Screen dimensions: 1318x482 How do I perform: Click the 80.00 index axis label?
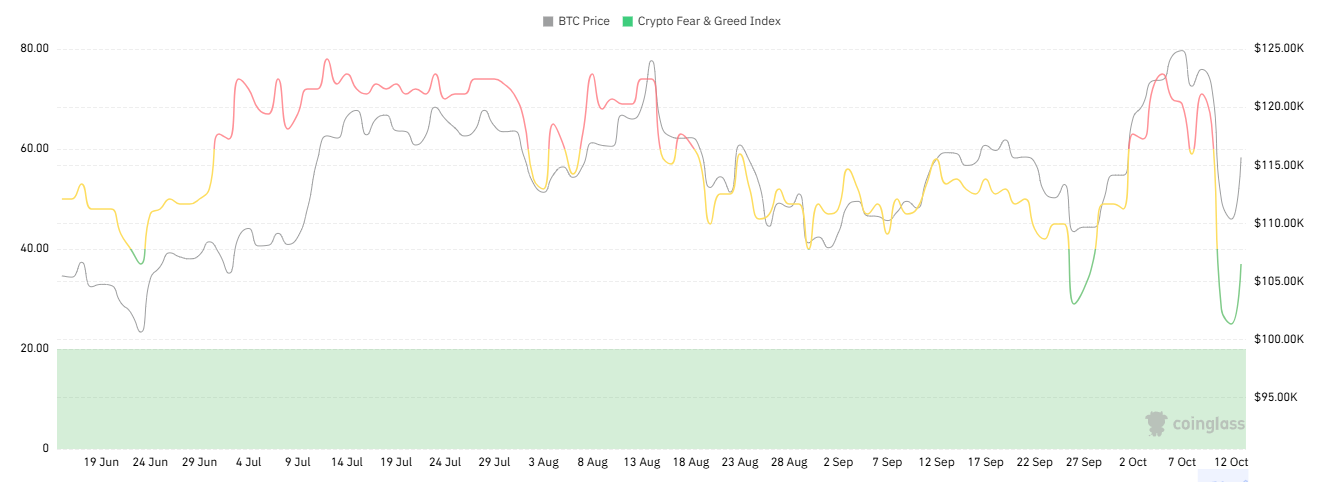(x=34, y=49)
